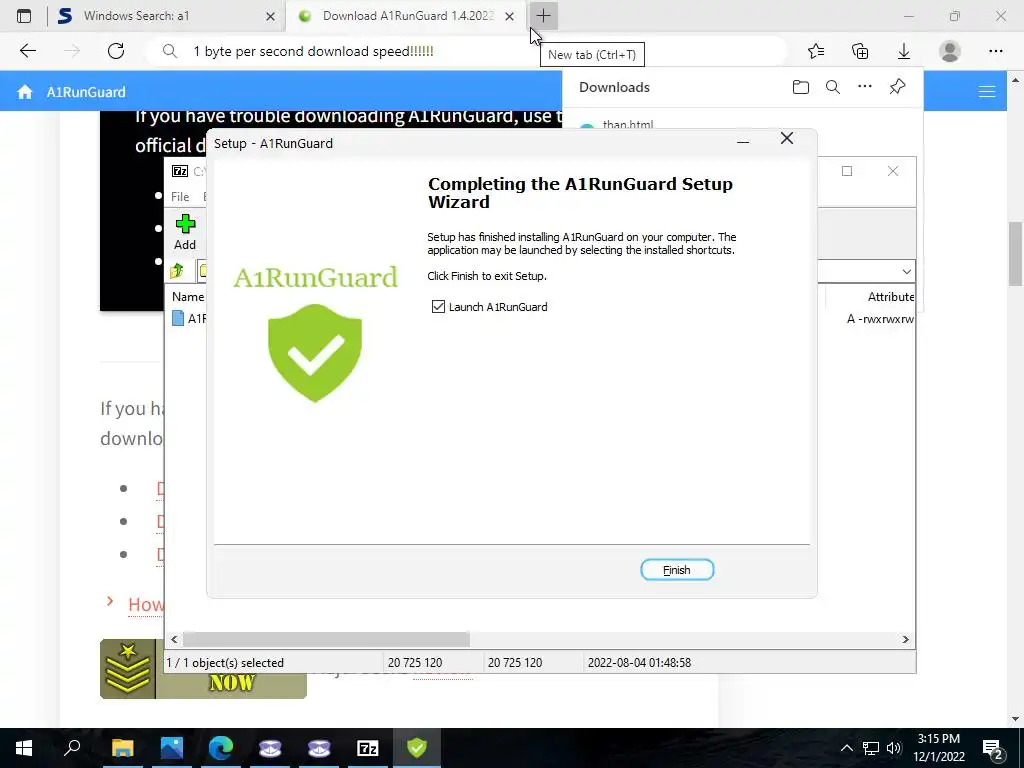Open the Windows Start menu
Image resolution: width=1024 pixels, height=768 pixels.
(x=24, y=748)
